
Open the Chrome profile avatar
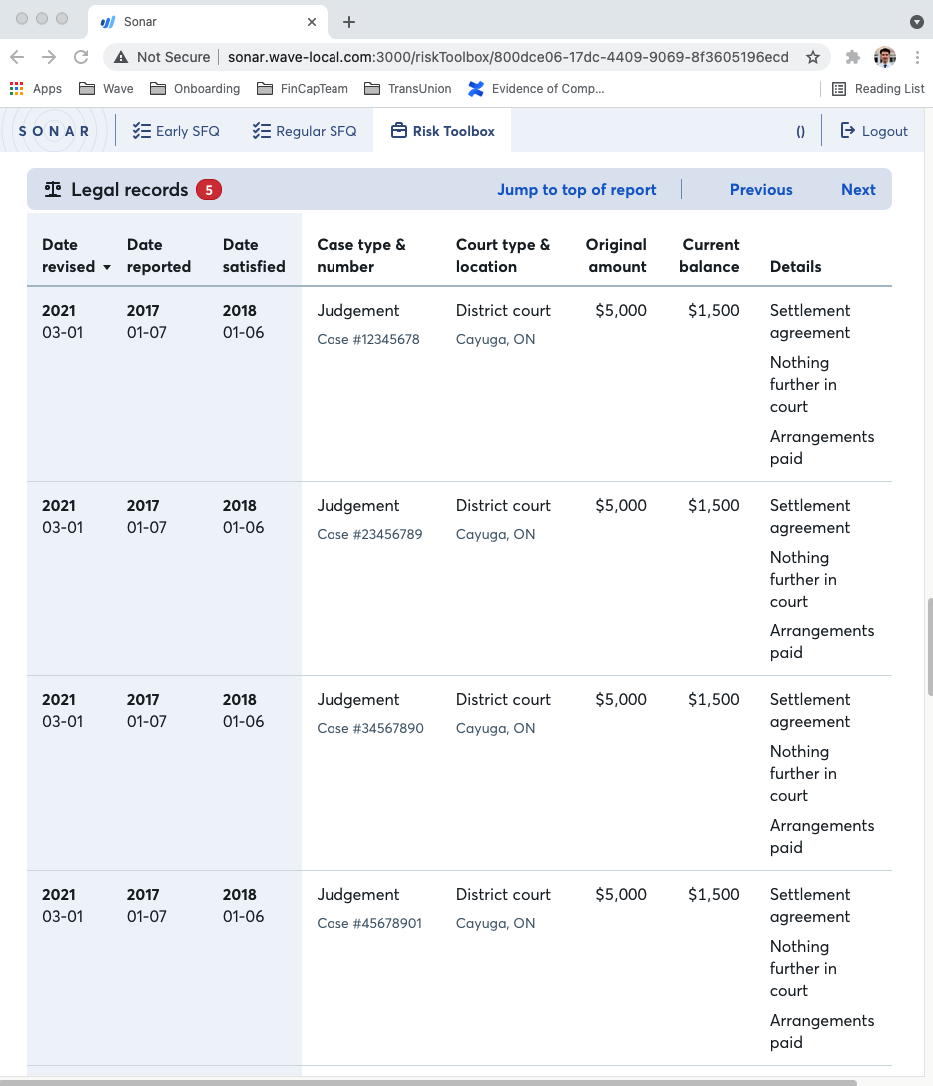coord(884,57)
